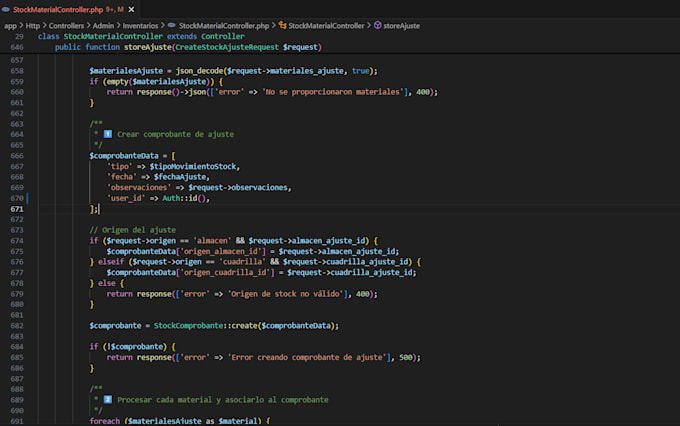Click 'origen_cuadrilla_id' array key
680x426 pixels.
(226, 272)
